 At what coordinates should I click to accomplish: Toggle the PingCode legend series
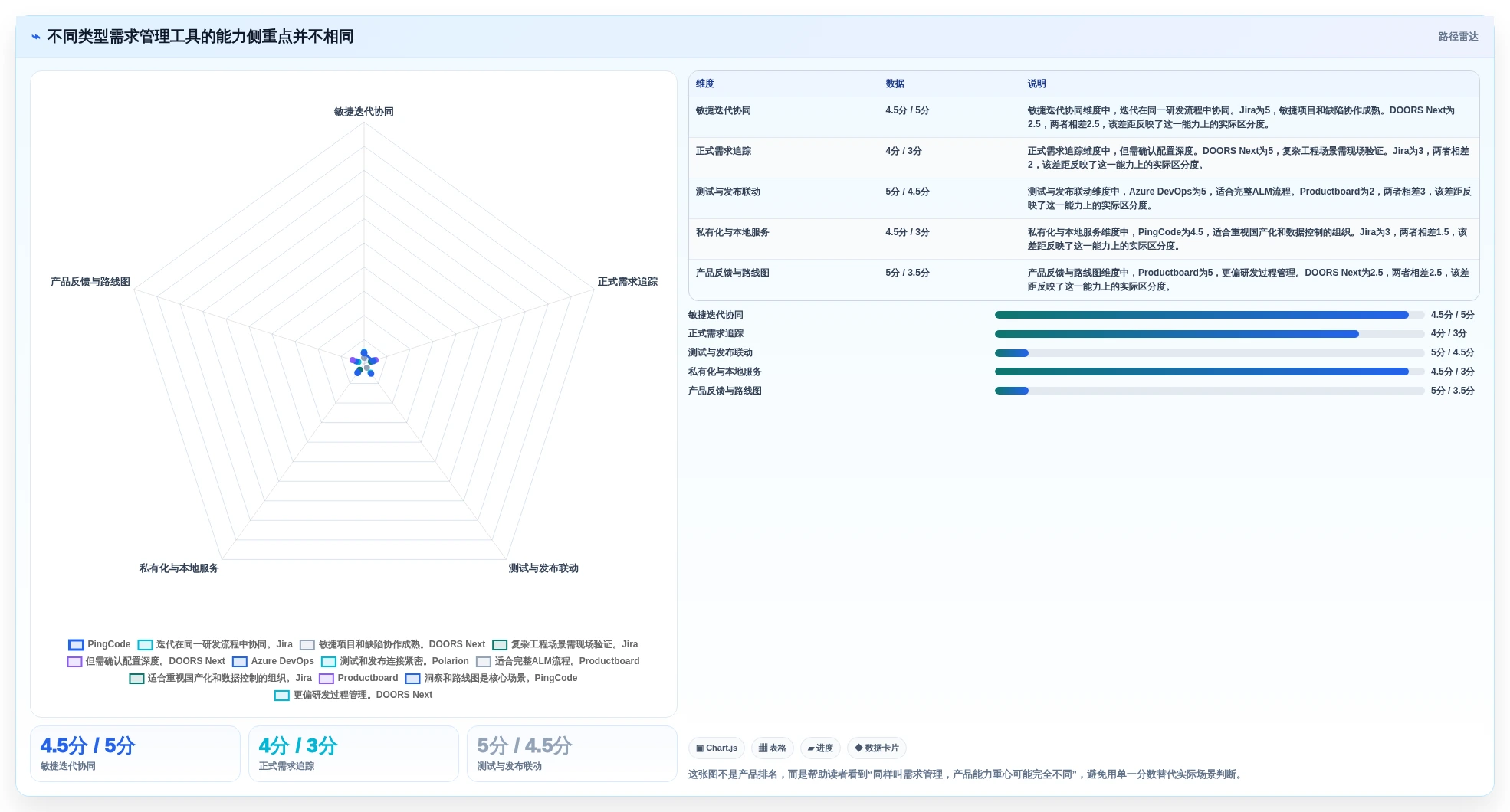coord(100,645)
